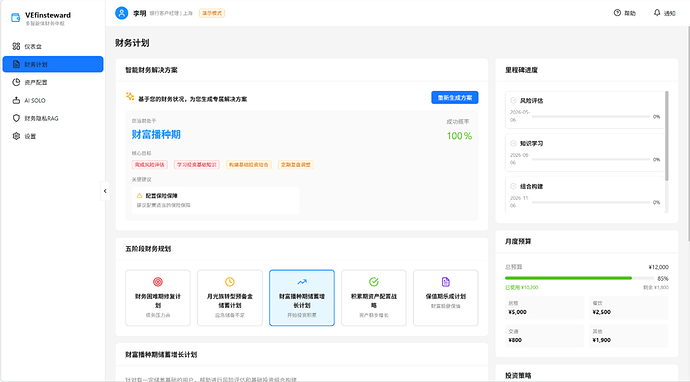Click the 定期复盘调整 goal tag
The image size is (690, 382).
tap(295, 165)
